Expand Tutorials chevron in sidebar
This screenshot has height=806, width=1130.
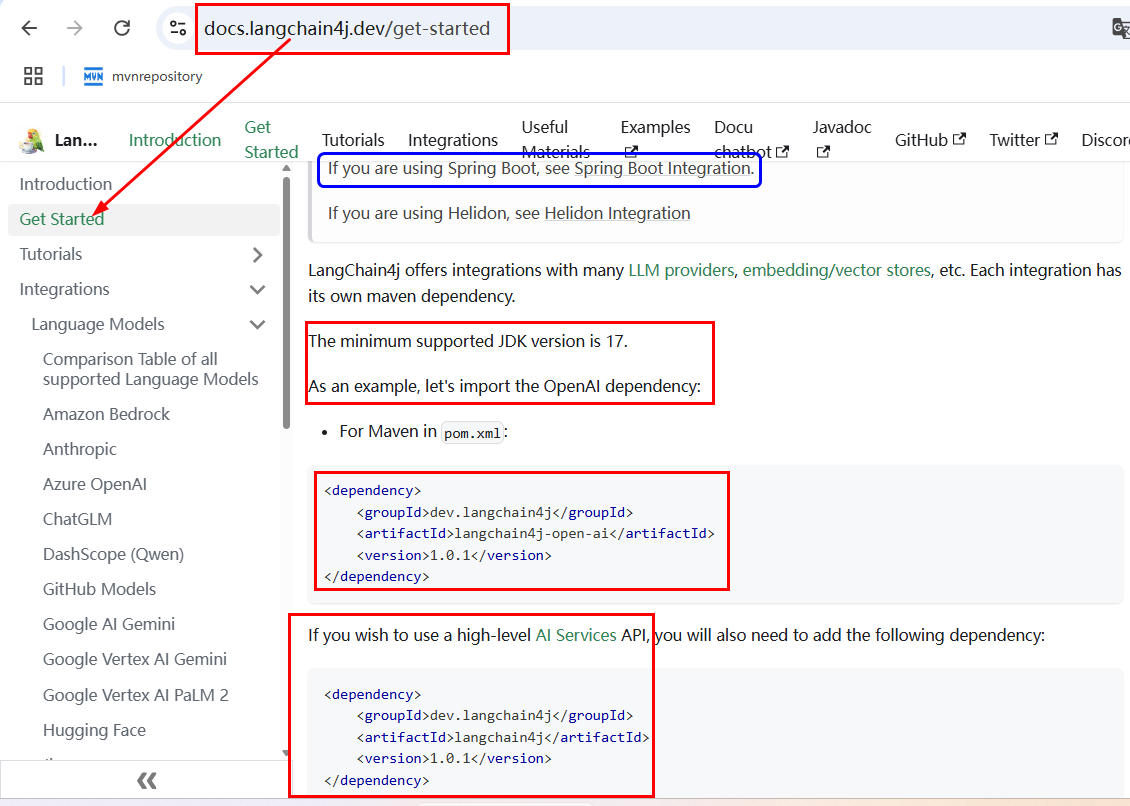[x=258, y=254]
